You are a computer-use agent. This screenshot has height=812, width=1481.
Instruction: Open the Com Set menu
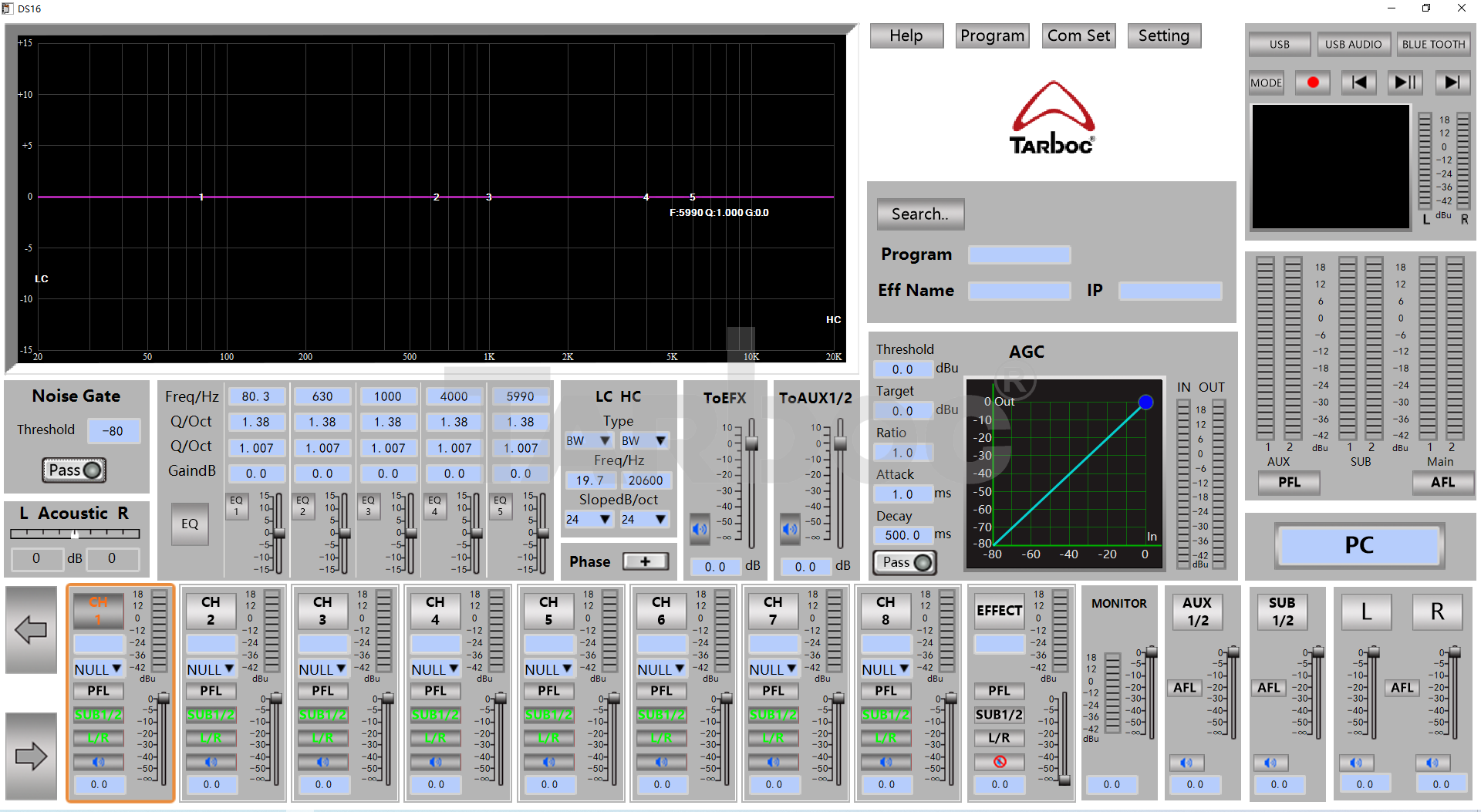pyautogui.click(x=1078, y=35)
